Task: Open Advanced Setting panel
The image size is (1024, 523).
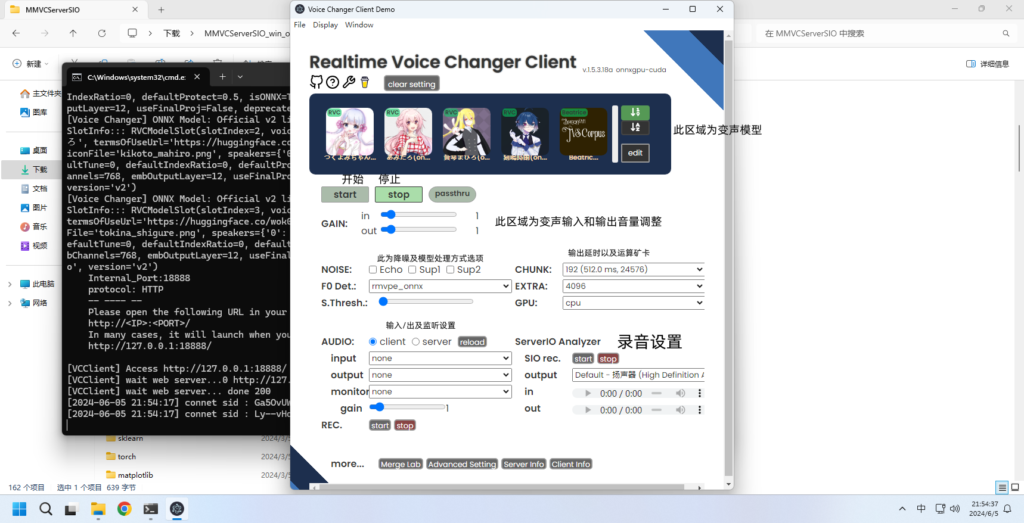Action: point(462,464)
